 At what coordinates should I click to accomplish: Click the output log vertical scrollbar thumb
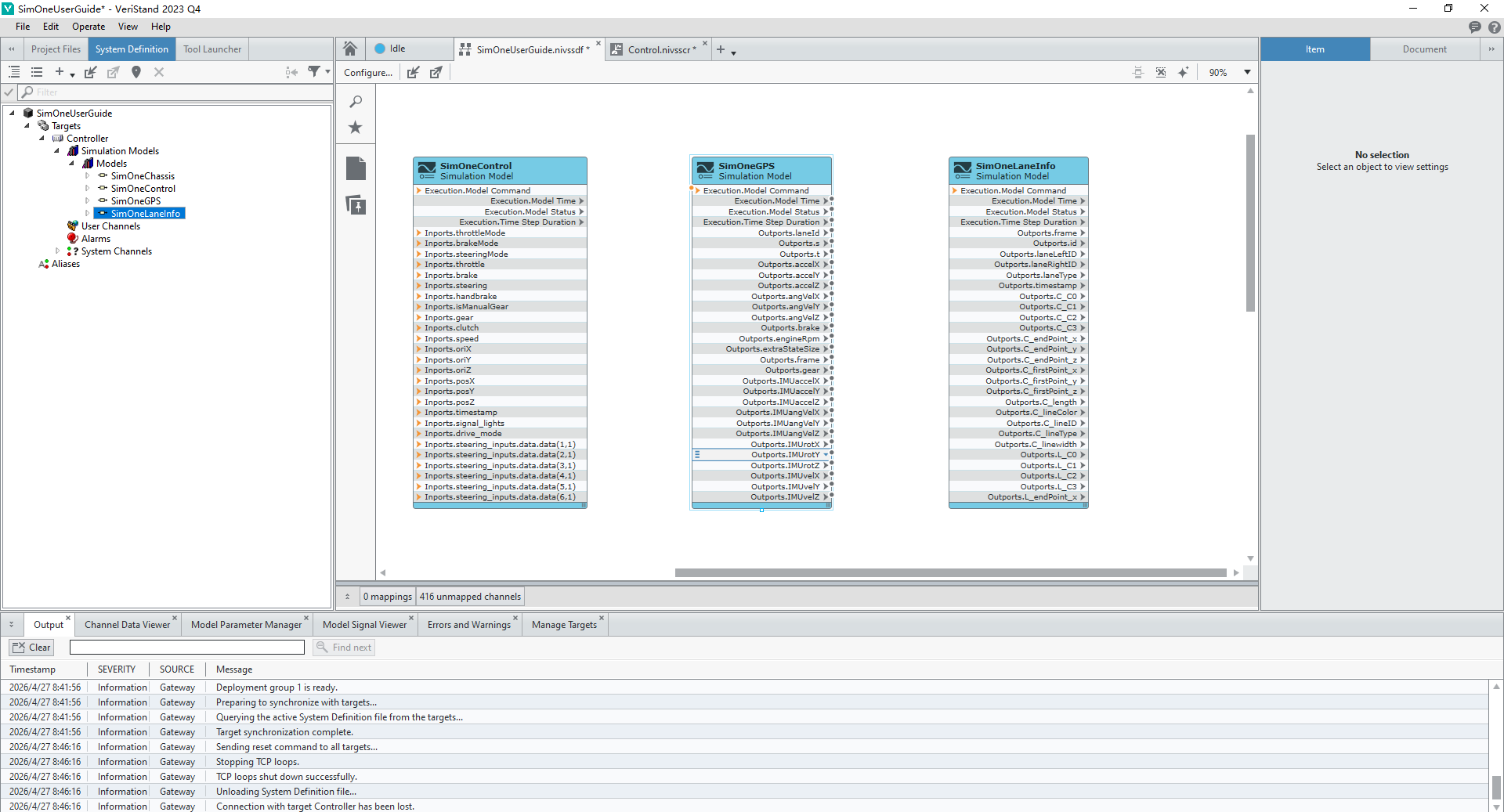[x=1496, y=788]
